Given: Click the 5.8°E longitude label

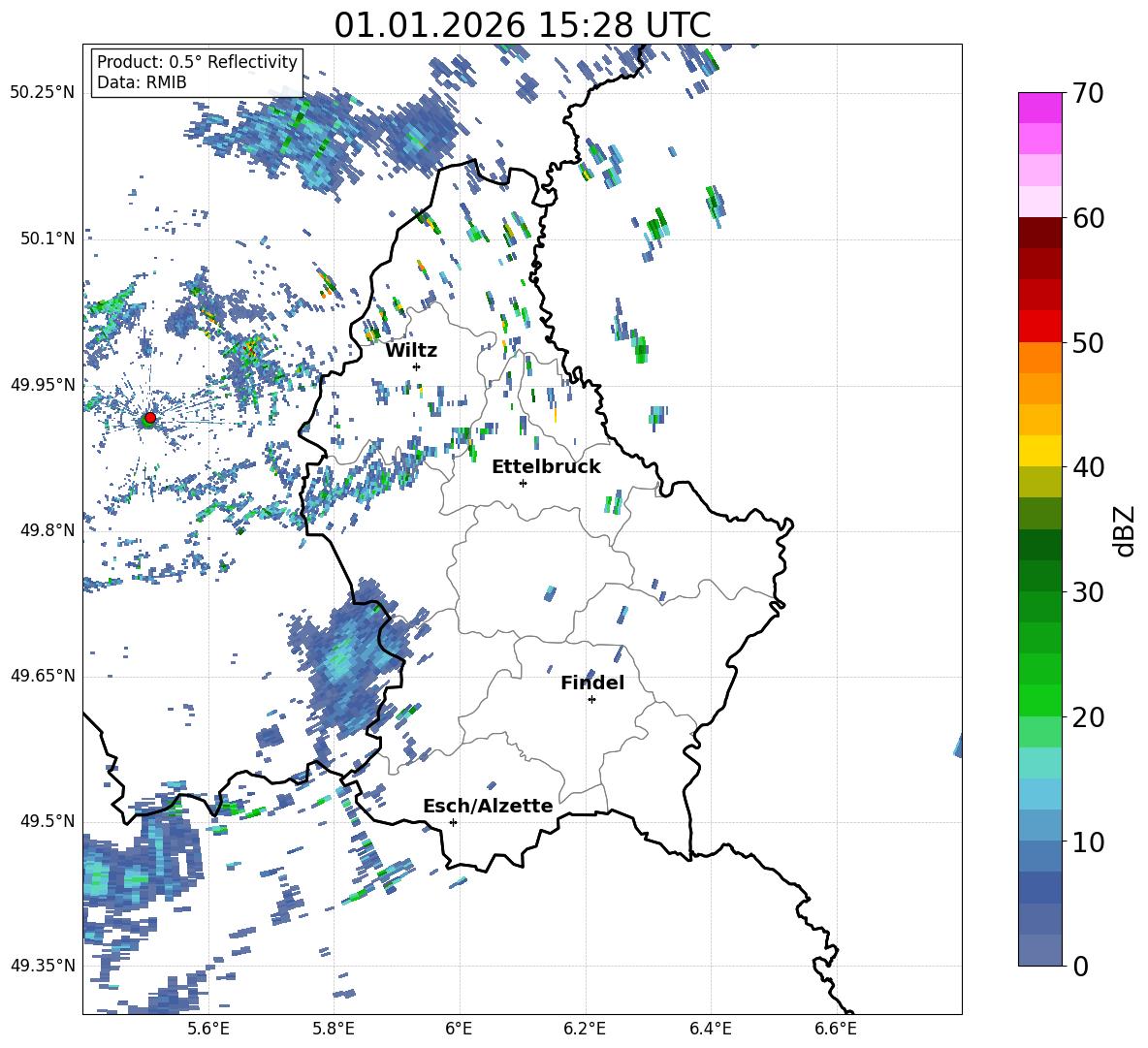Looking at the screenshot, I should (x=334, y=1029).
